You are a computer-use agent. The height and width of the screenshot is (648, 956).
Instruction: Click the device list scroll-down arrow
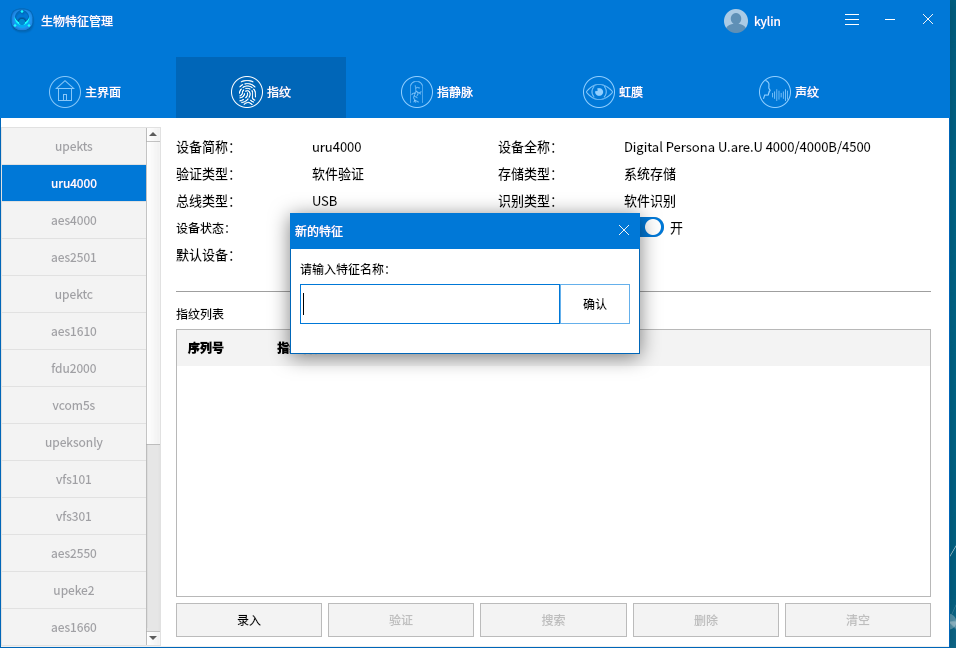[x=153, y=637]
